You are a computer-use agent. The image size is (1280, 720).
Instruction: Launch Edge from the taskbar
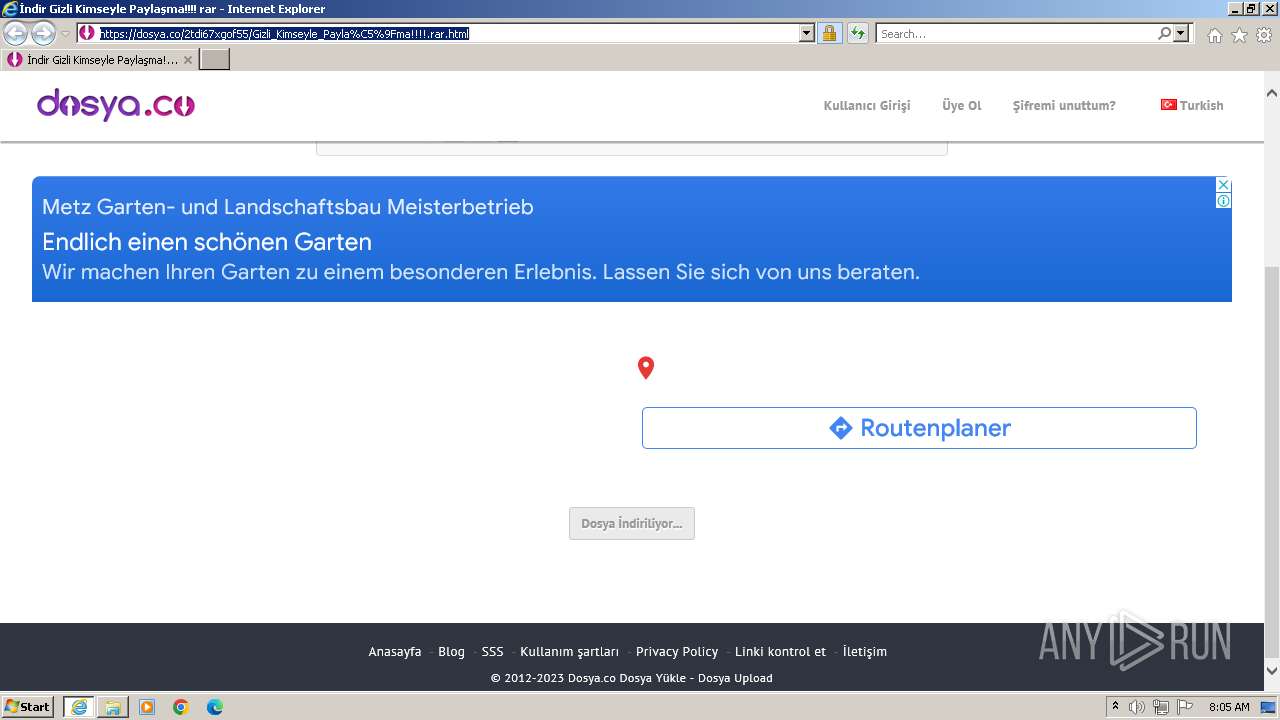(x=215, y=706)
